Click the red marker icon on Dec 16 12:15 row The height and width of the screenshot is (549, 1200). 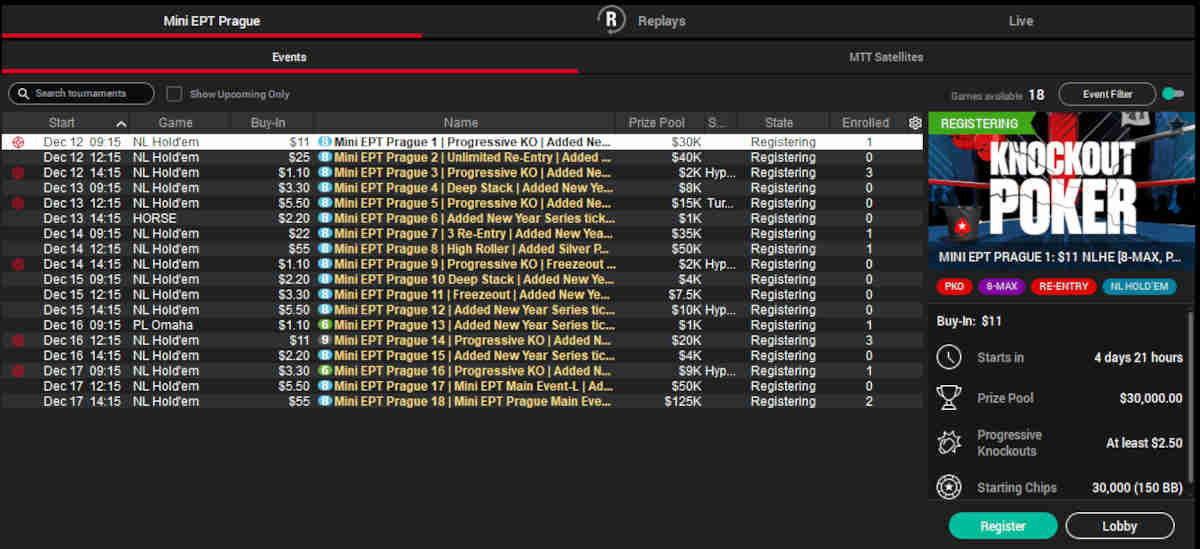pos(17,340)
